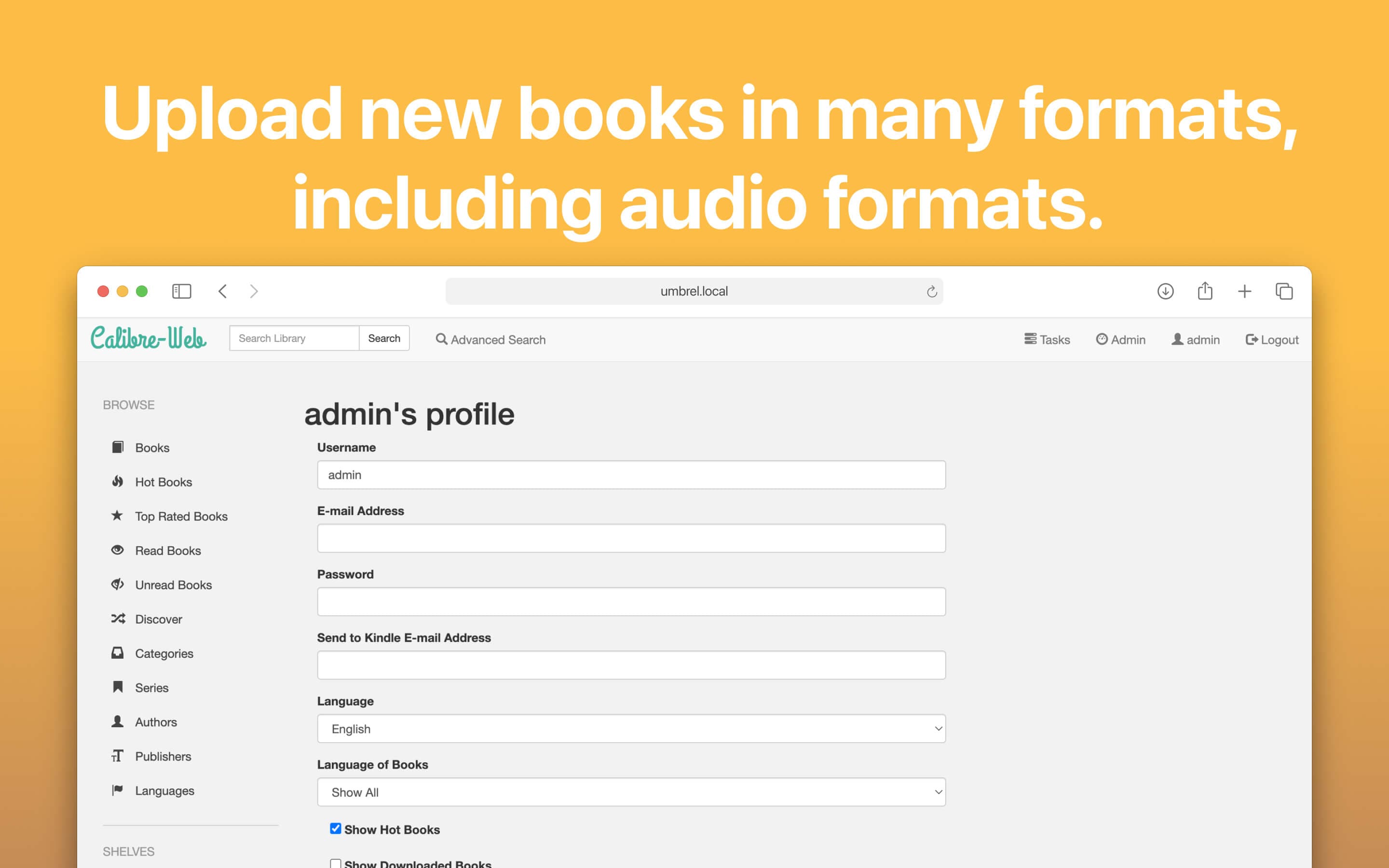This screenshot has height=868, width=1389.
Task: Open Advanced Search link
Action: click(491, 340)
